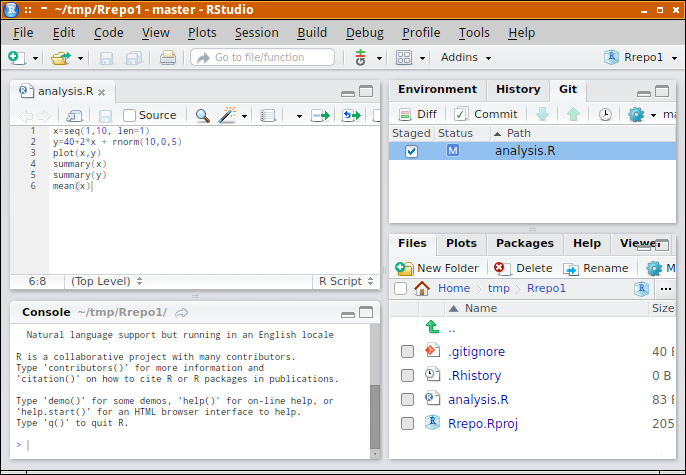This screenshot has height=475, width=686.
Task: Click the console vertical scrollbar thumb
Action: pyautogui.click(x=375, y=417)
